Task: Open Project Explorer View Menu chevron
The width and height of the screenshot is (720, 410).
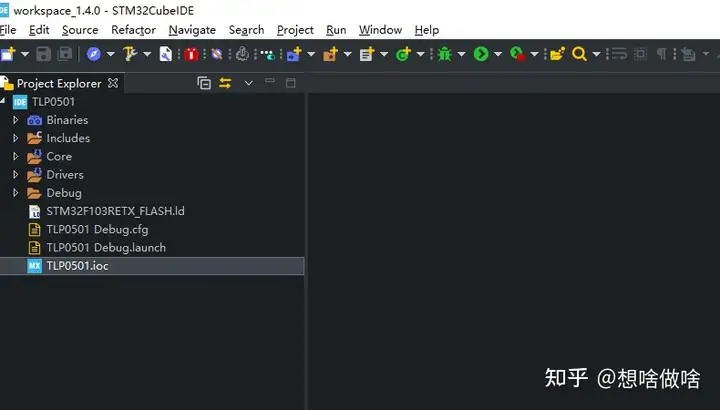Action: (x=248, y=83)
